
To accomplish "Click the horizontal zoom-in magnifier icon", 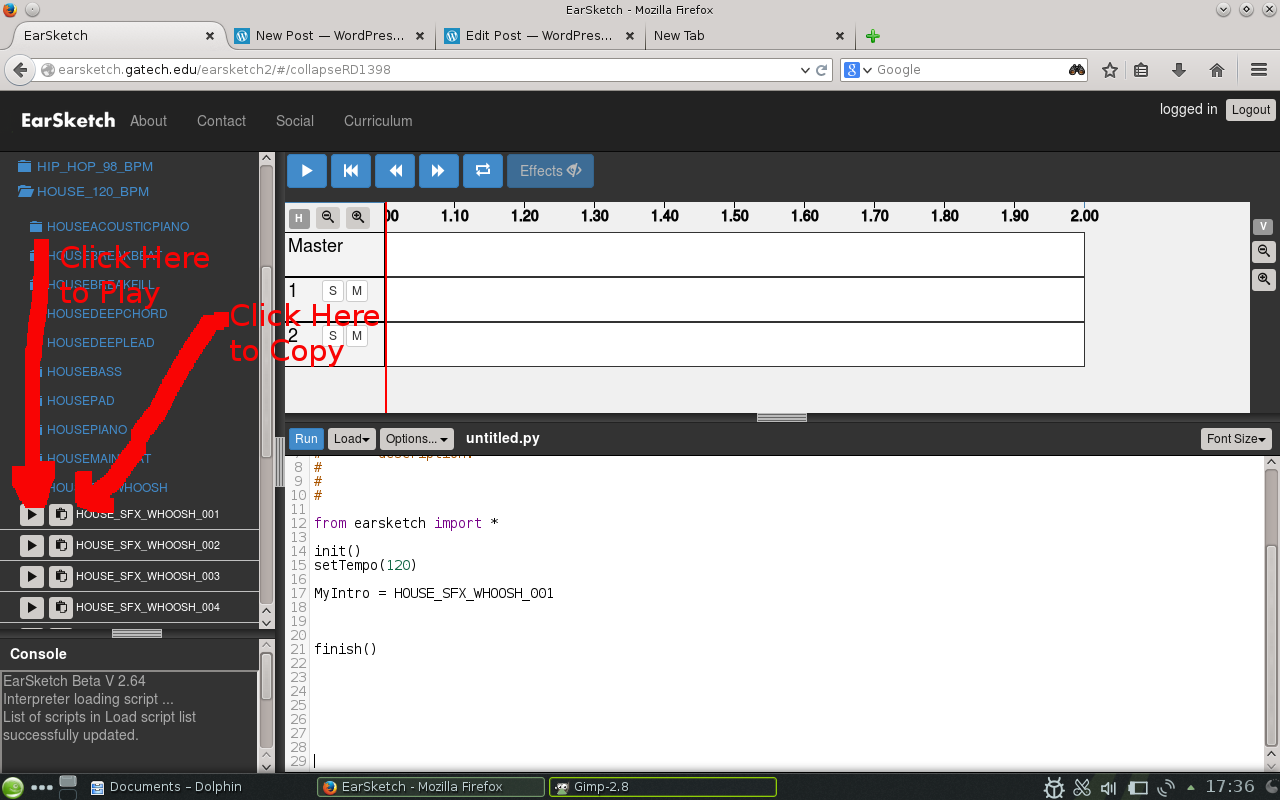I will coord(357,217).
